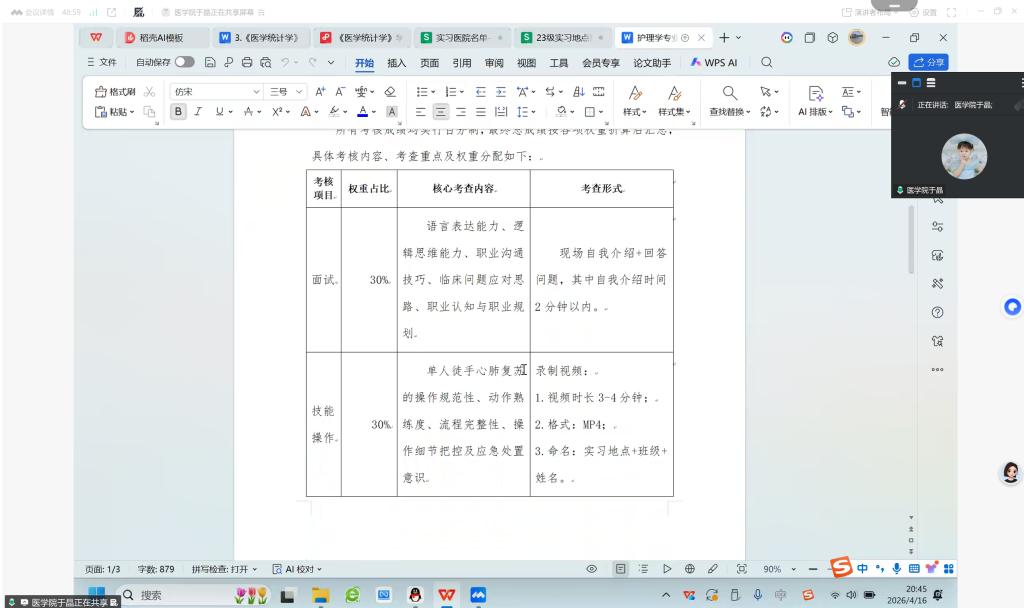Click the clear formatting eraser icon
1024x608 pixels.
[390, 91]
